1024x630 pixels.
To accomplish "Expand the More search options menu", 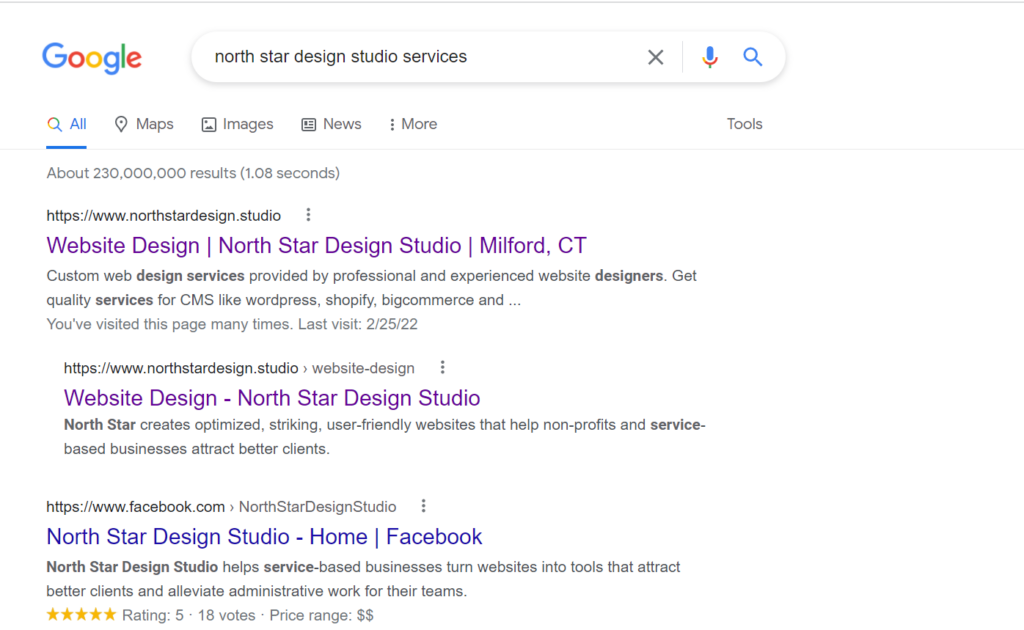I will point(413,124).
